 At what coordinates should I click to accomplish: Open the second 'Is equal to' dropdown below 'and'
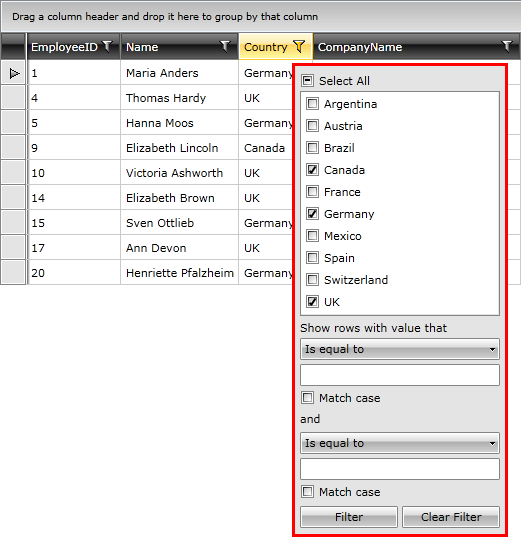click(x=400, y=443)
